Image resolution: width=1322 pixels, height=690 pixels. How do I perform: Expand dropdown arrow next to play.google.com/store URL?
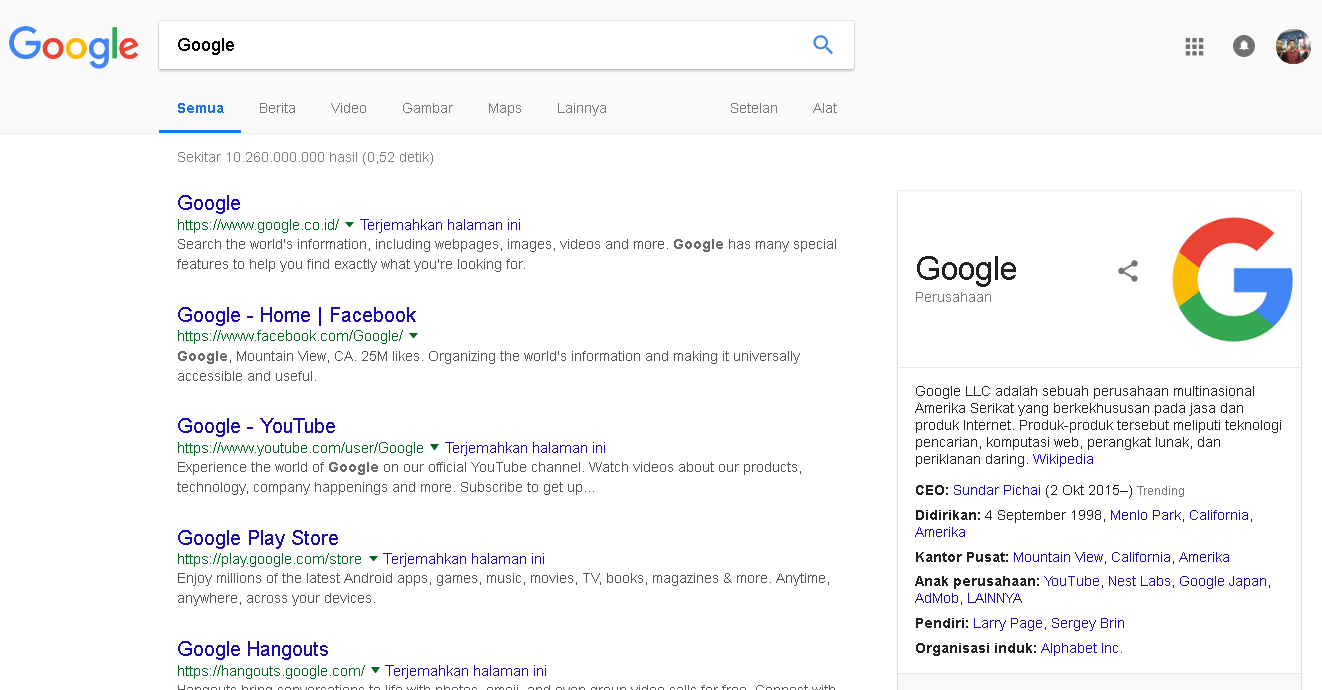coord(372,558)
